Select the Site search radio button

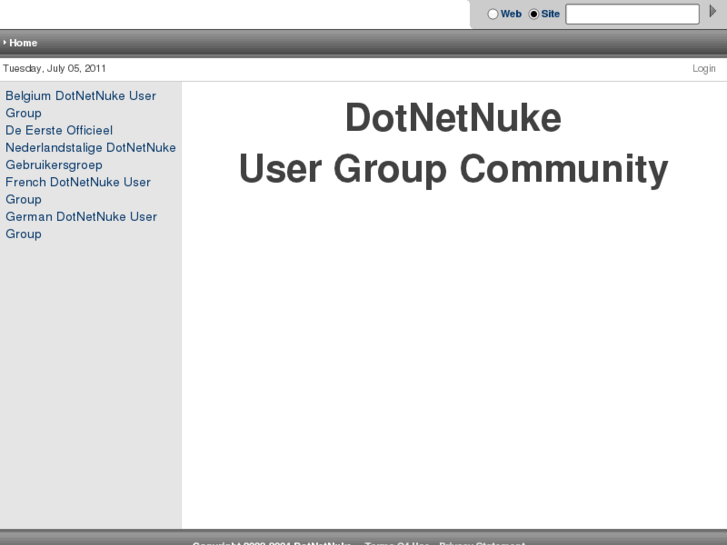534,14
